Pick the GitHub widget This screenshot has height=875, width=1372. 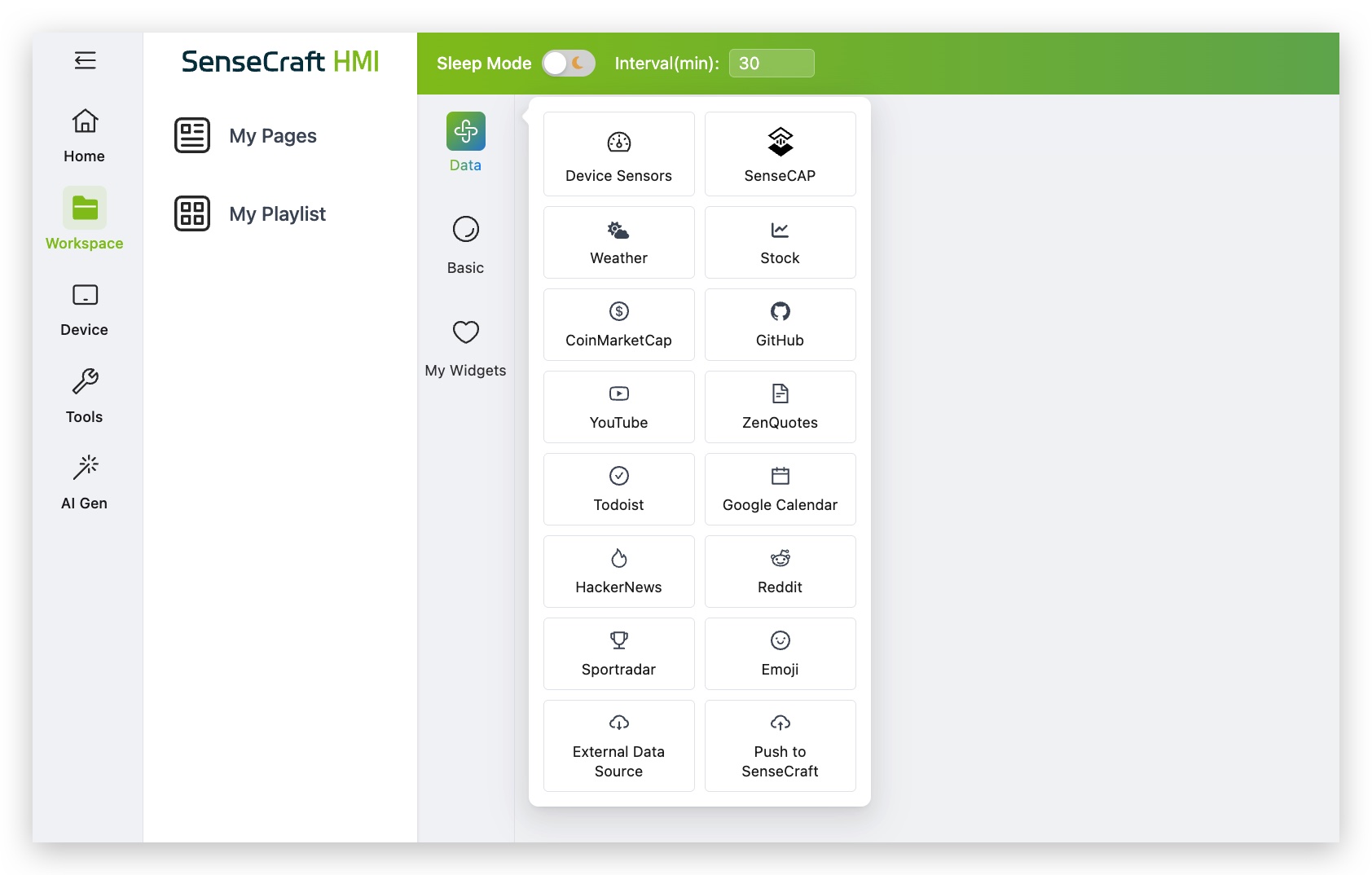pos(780,325)
